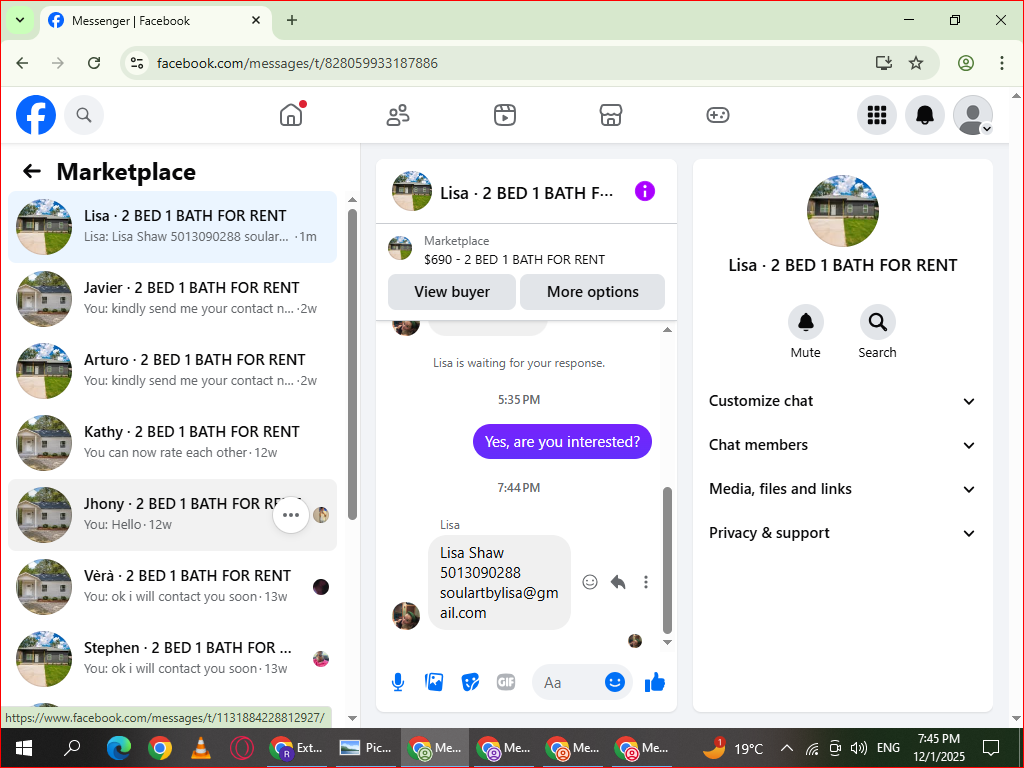This screenshot has height=768, width=1024.
Task: Open Lisa's 2 BED 1 BATH FOR RENT conversation
Action: pyautogui.click(x=172, y=227)
